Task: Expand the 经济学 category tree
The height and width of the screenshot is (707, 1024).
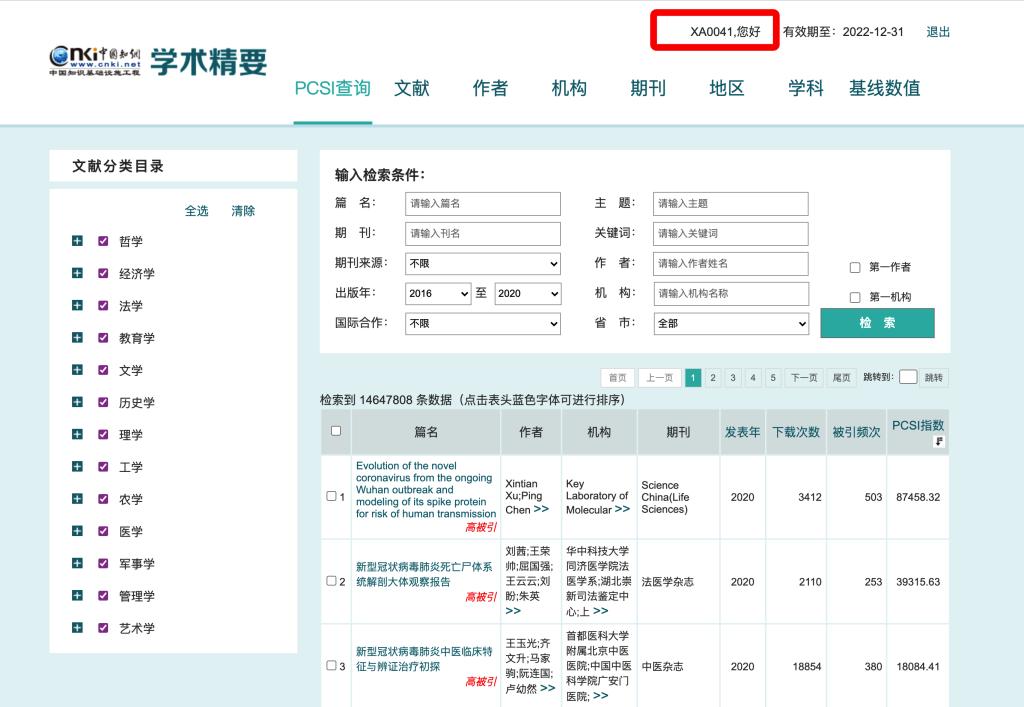Action: pos(77,273)
